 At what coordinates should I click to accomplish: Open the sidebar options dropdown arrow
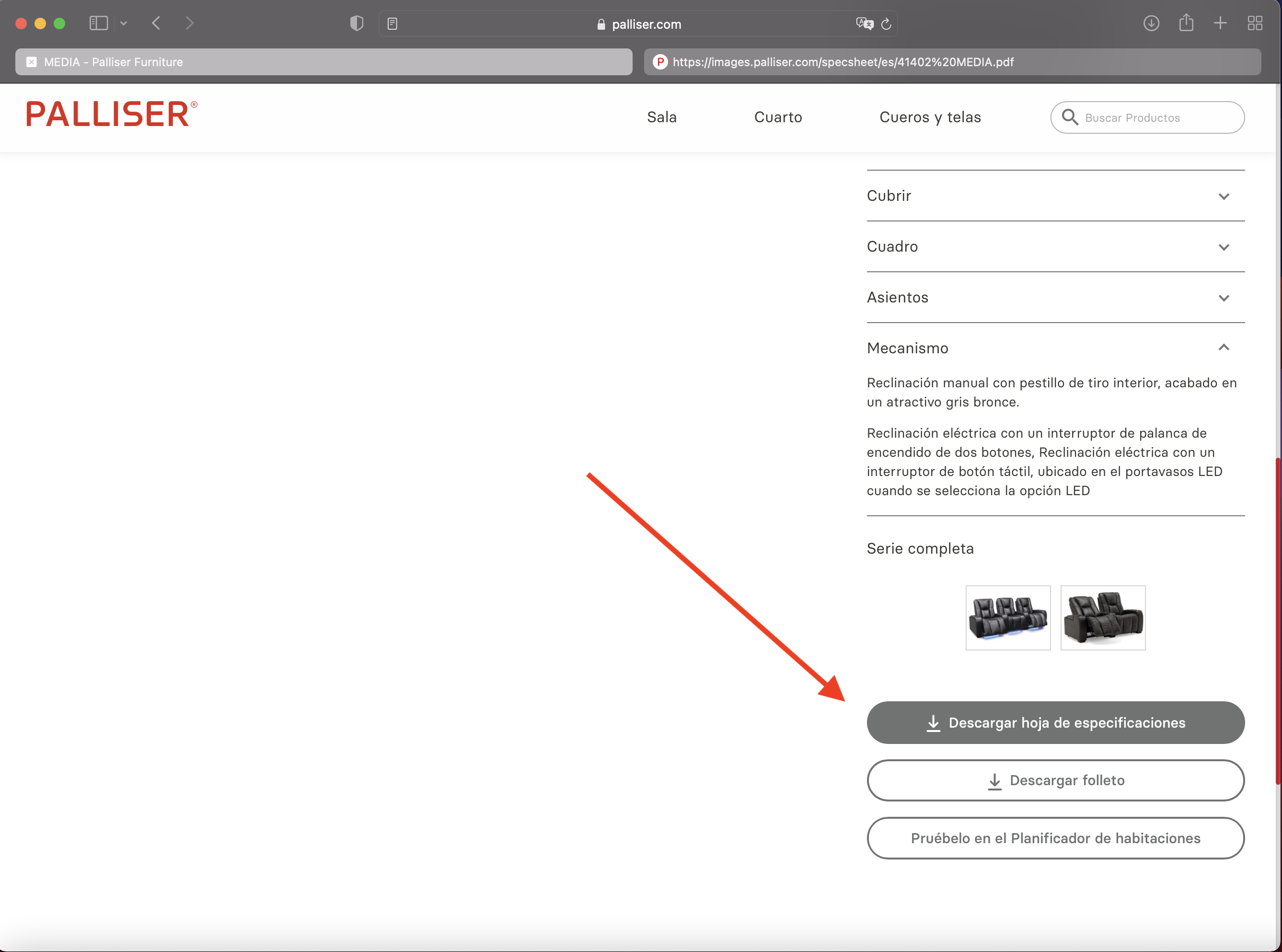point(123,23)
